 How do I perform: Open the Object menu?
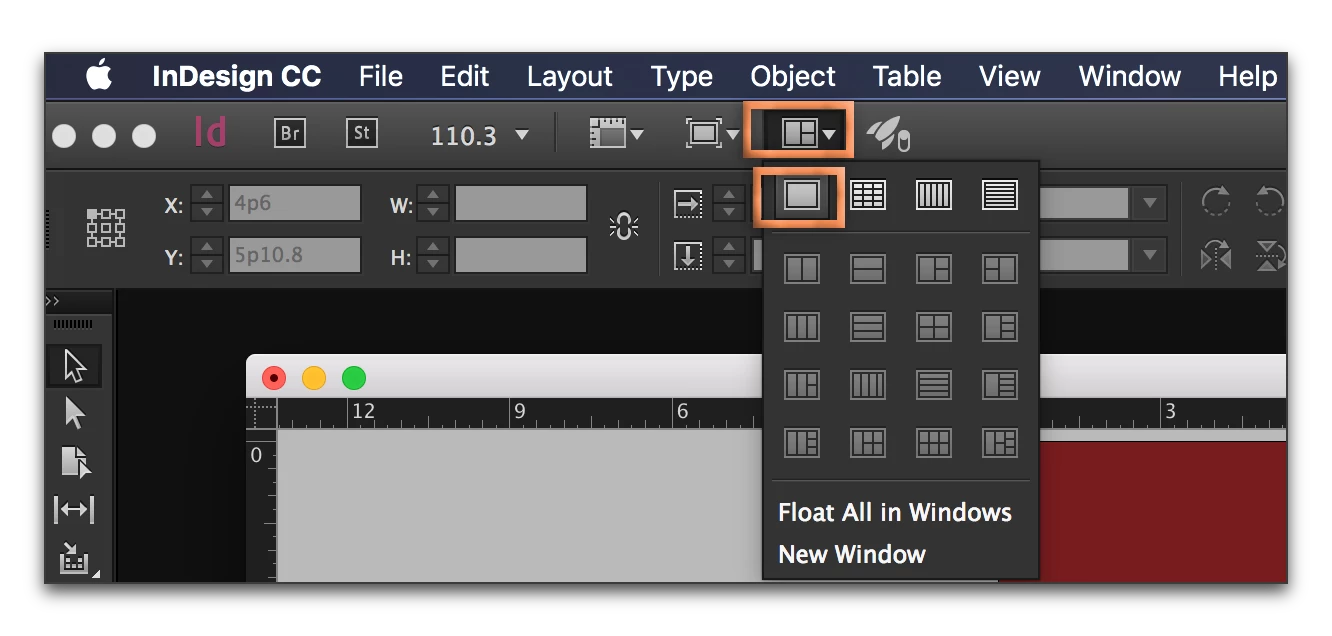pos(793,77)
